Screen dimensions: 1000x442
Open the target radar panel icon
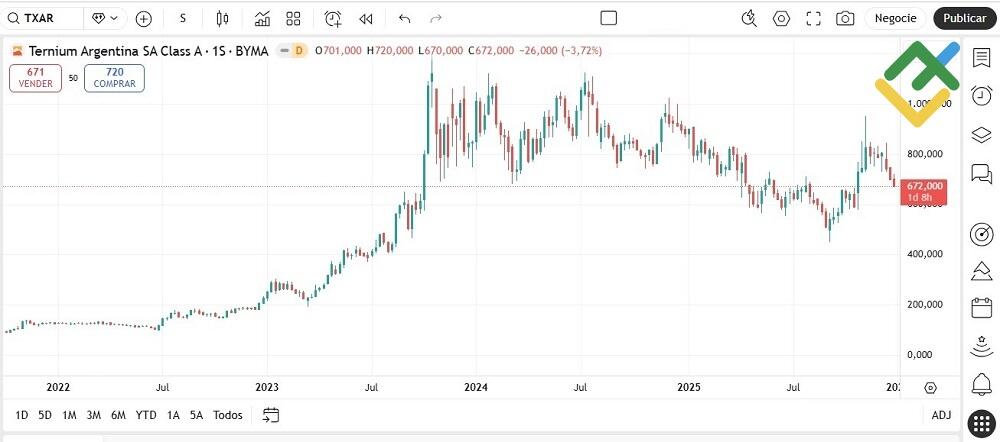981,234
